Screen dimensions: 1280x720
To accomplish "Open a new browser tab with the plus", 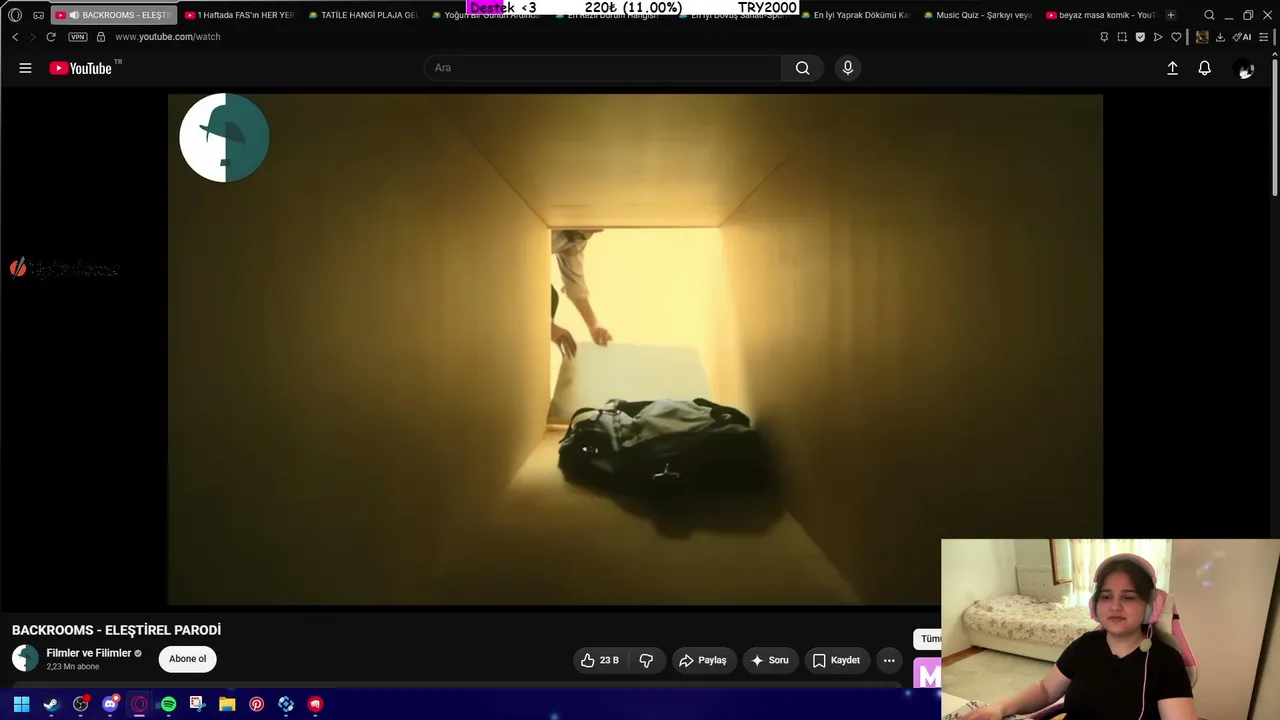I will tap(1171, 15).
